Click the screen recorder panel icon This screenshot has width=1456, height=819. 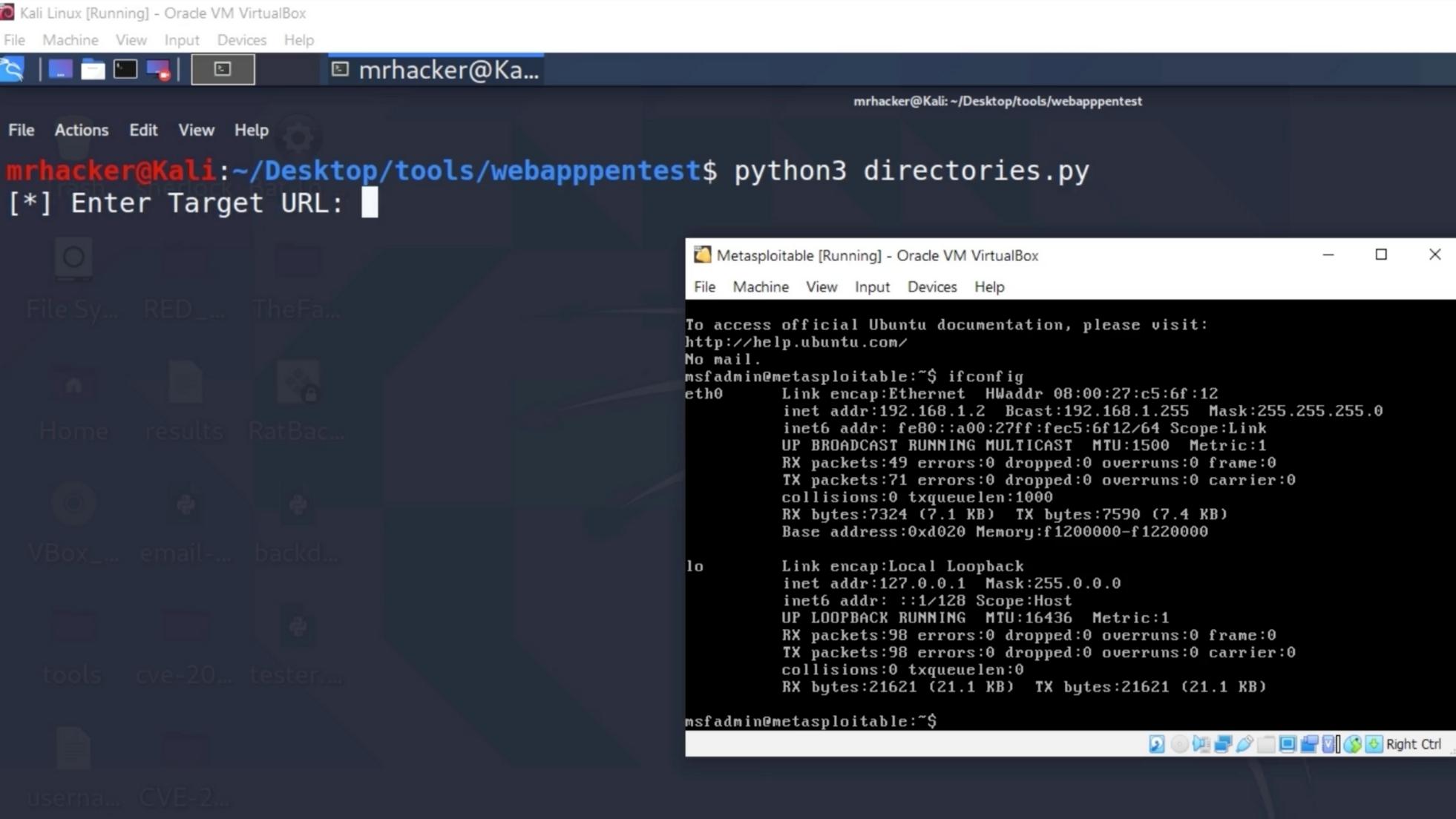(x=158, y=70)
